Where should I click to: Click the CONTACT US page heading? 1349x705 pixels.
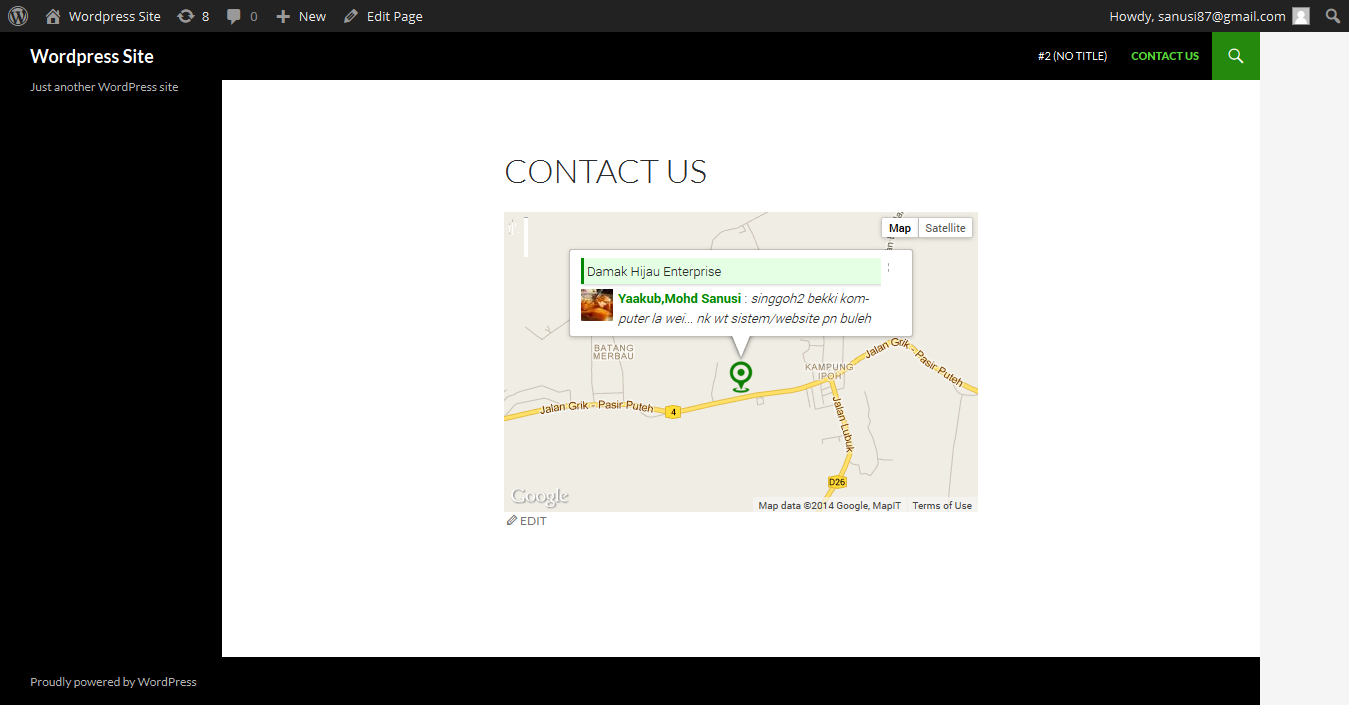(605, 172)
